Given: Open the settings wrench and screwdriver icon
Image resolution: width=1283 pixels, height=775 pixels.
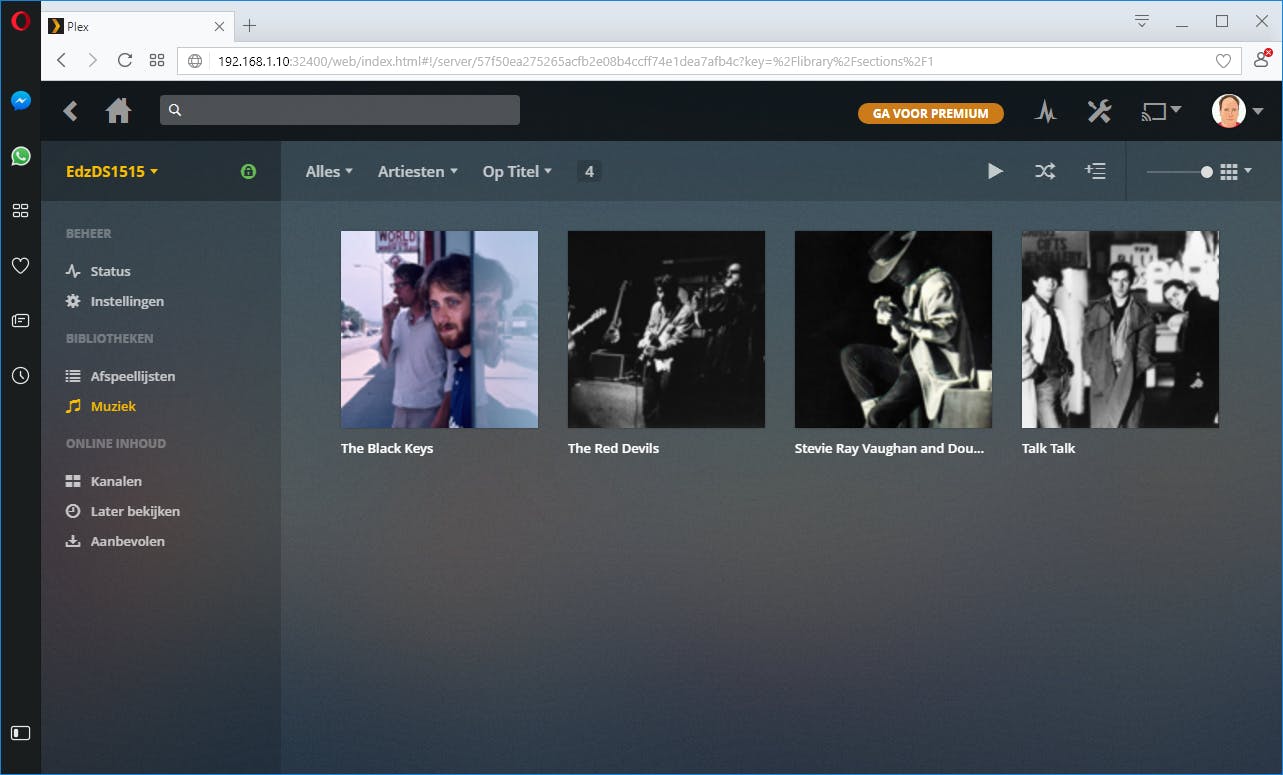Looking at the screenshot, I should 1099,111.
